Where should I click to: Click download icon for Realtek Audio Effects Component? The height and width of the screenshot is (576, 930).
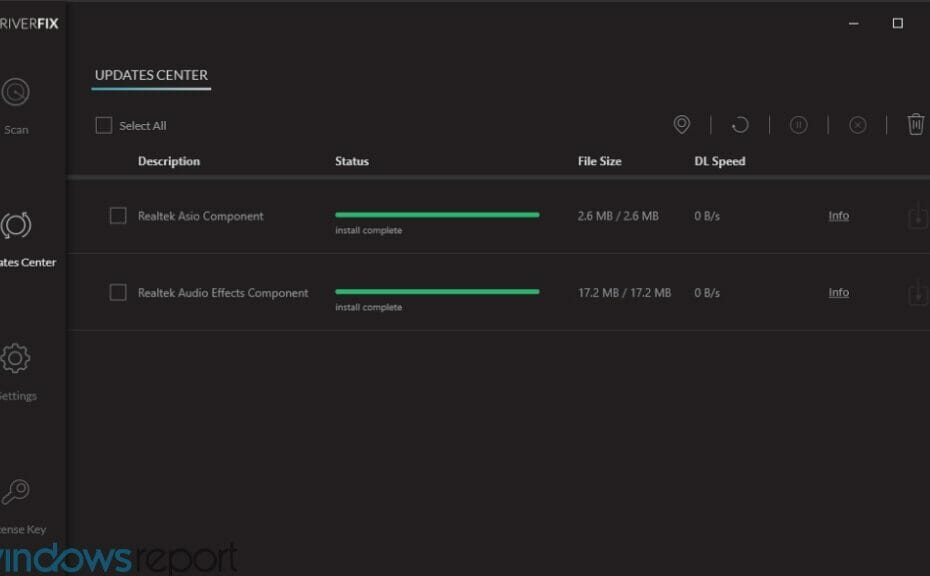point(918,292)
